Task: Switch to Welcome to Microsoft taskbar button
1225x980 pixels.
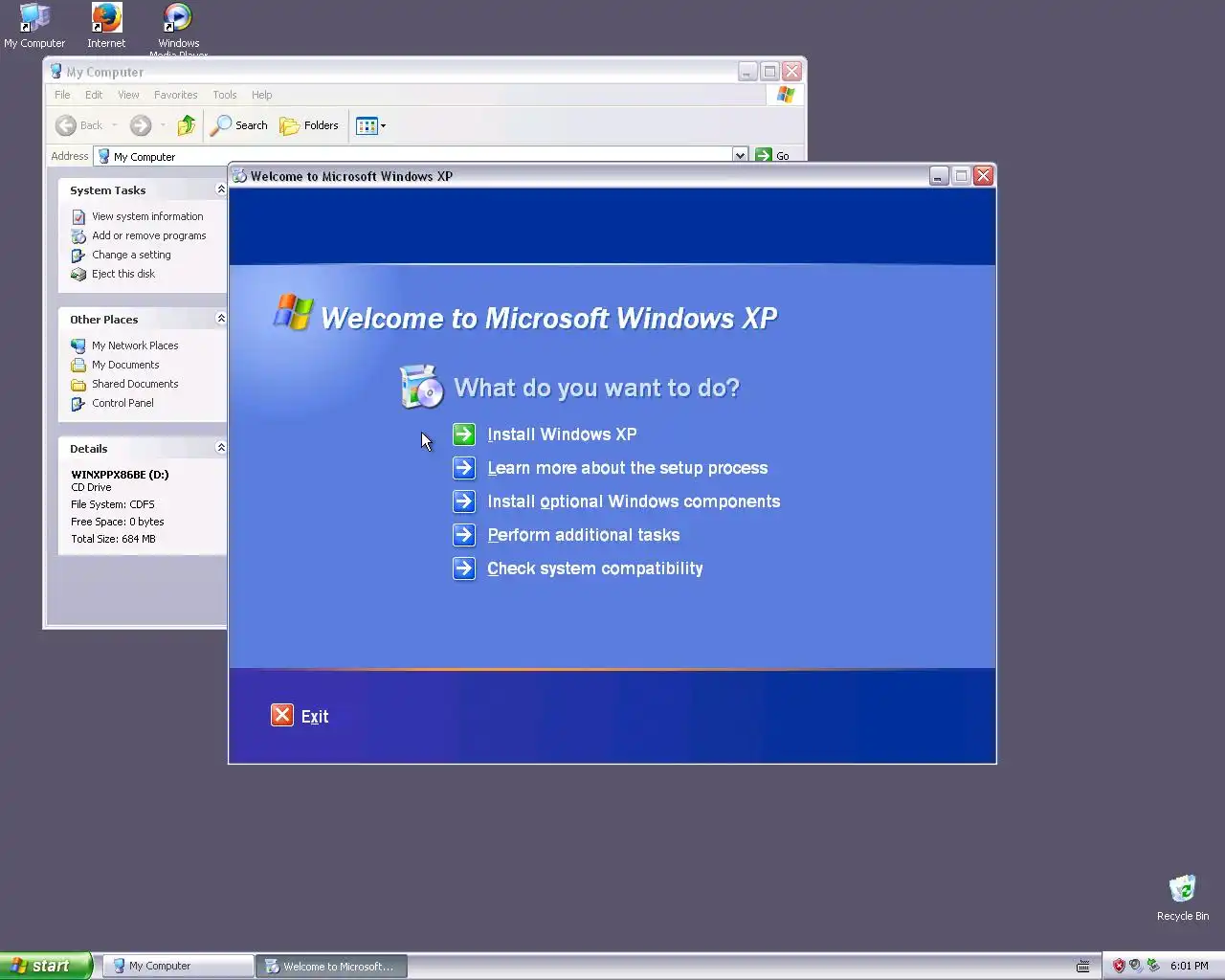Action: [331, 966]
